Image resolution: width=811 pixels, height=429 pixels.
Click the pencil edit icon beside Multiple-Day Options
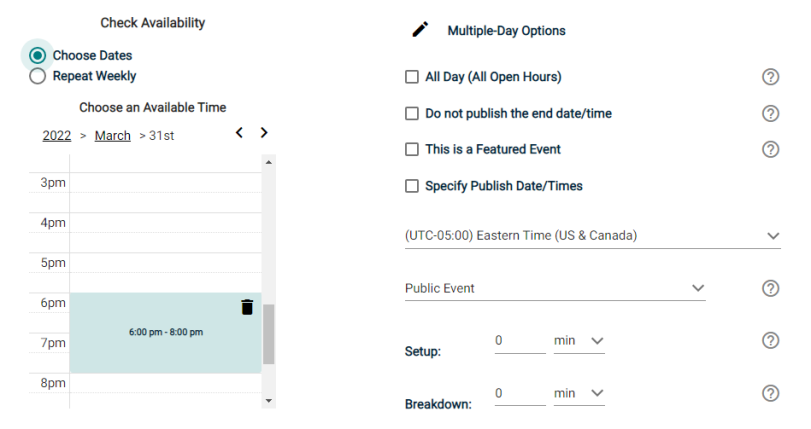coord(420,29)
